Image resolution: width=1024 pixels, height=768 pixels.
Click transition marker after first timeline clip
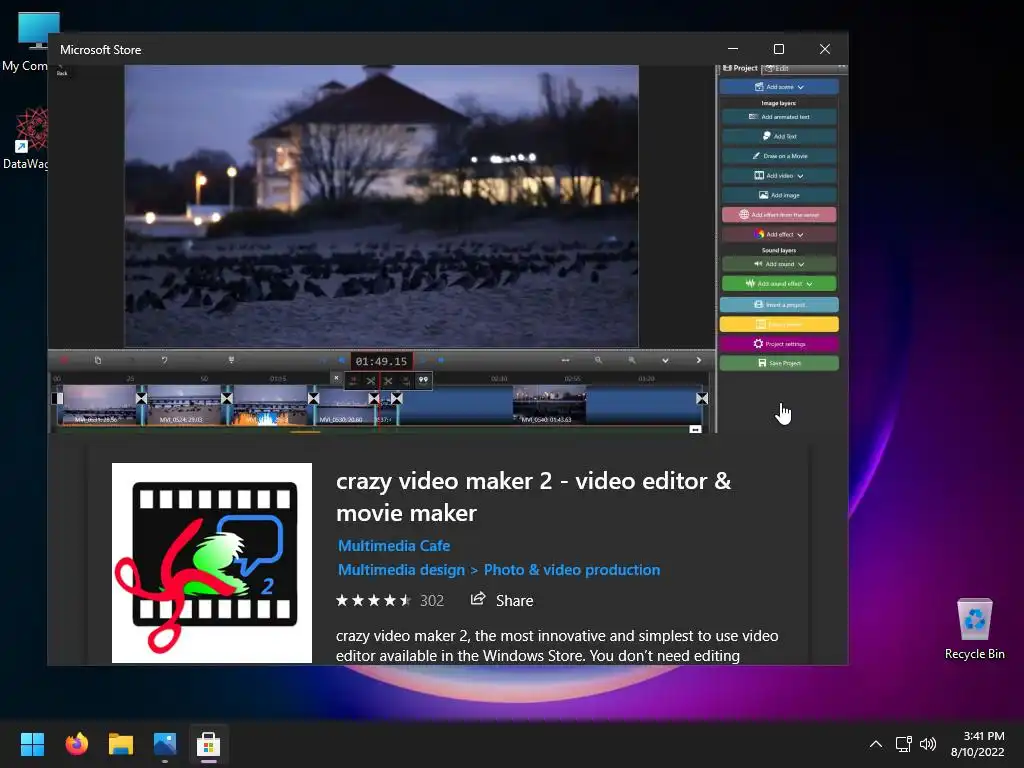pos(142,398)
